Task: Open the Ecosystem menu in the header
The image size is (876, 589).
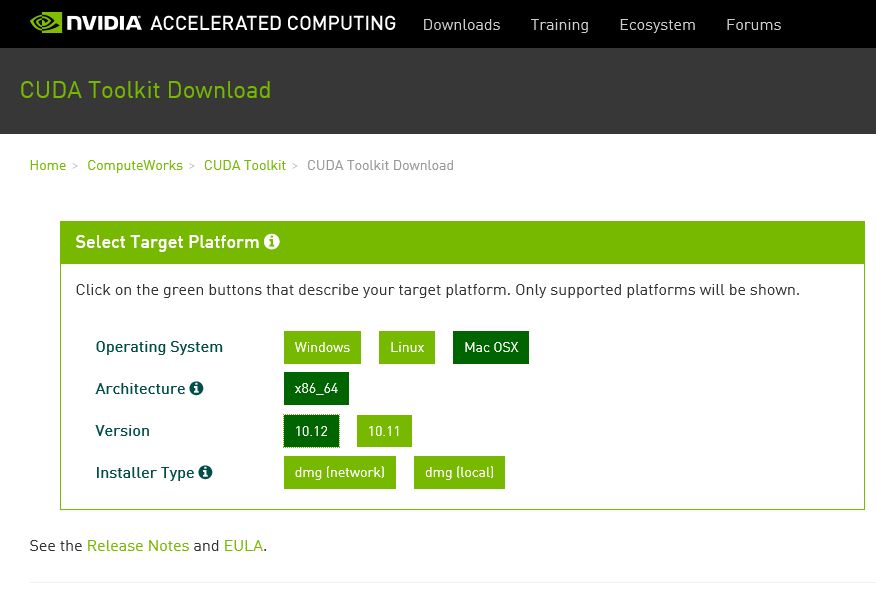Action: [x=658, y=25]
